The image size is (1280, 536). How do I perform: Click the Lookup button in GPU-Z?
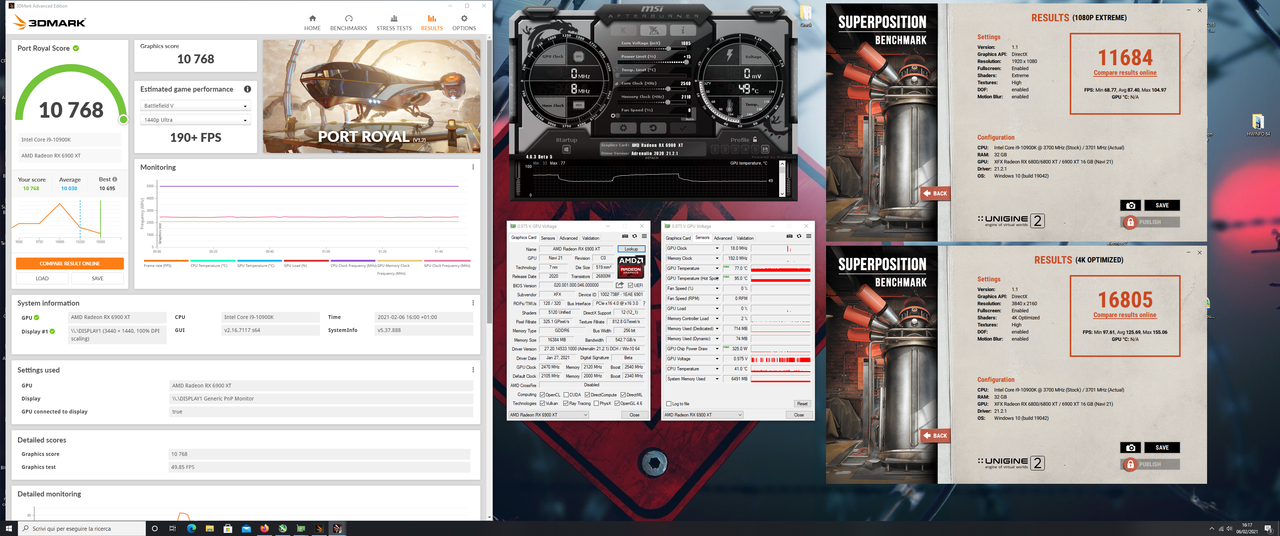(631, 249)
